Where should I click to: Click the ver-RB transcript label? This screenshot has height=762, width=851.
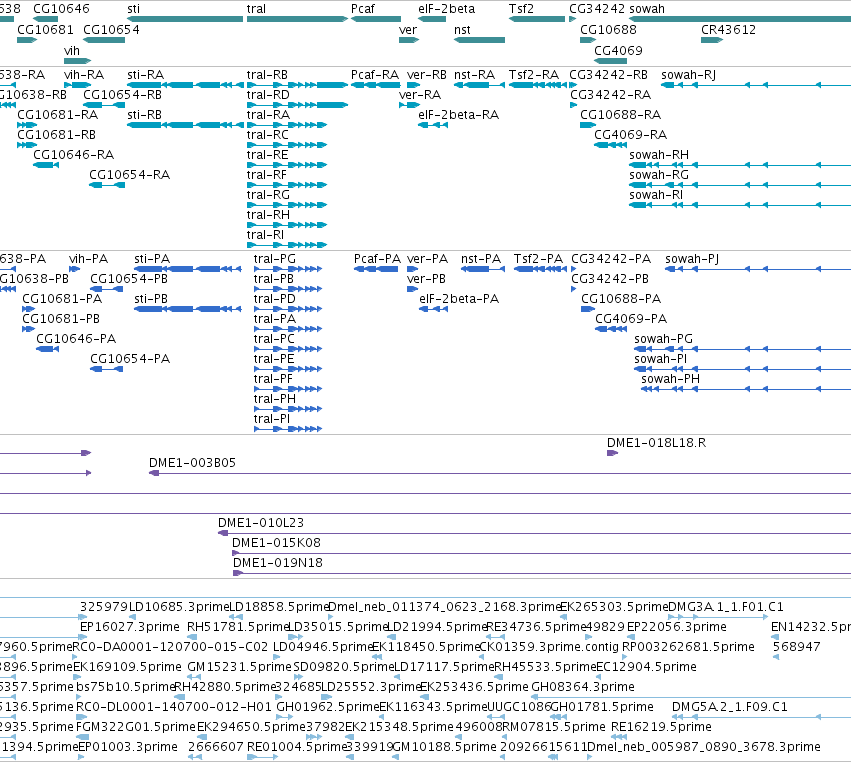click(427, 75)
